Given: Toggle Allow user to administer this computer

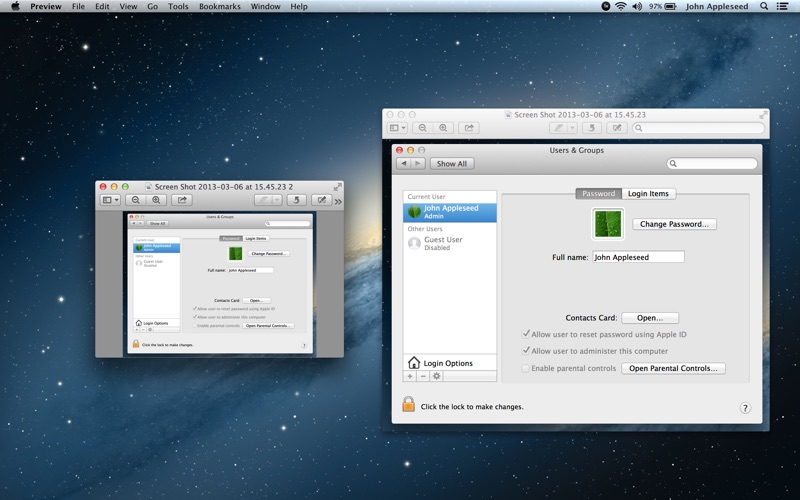Looking at the screenshot, I should [x=526, y=351].
